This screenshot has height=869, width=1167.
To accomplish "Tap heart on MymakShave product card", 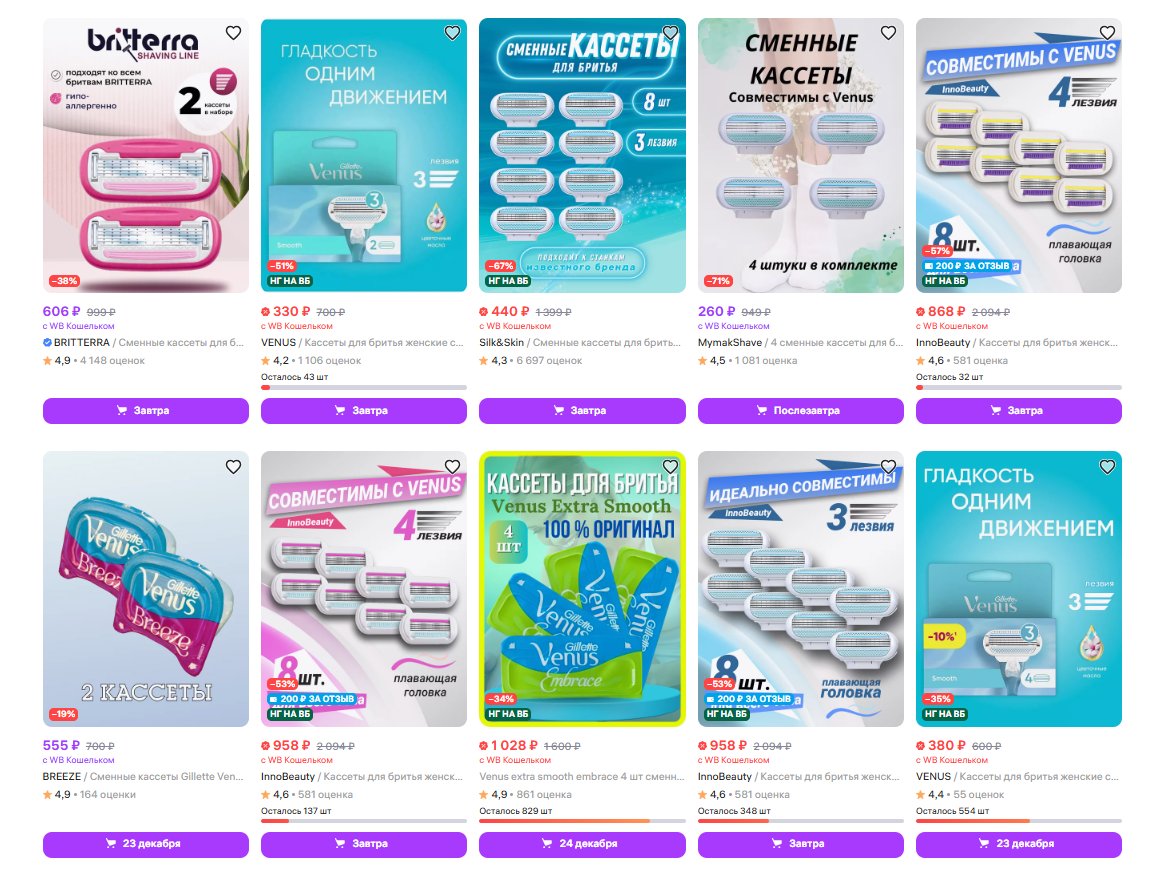I will (888, 33).
